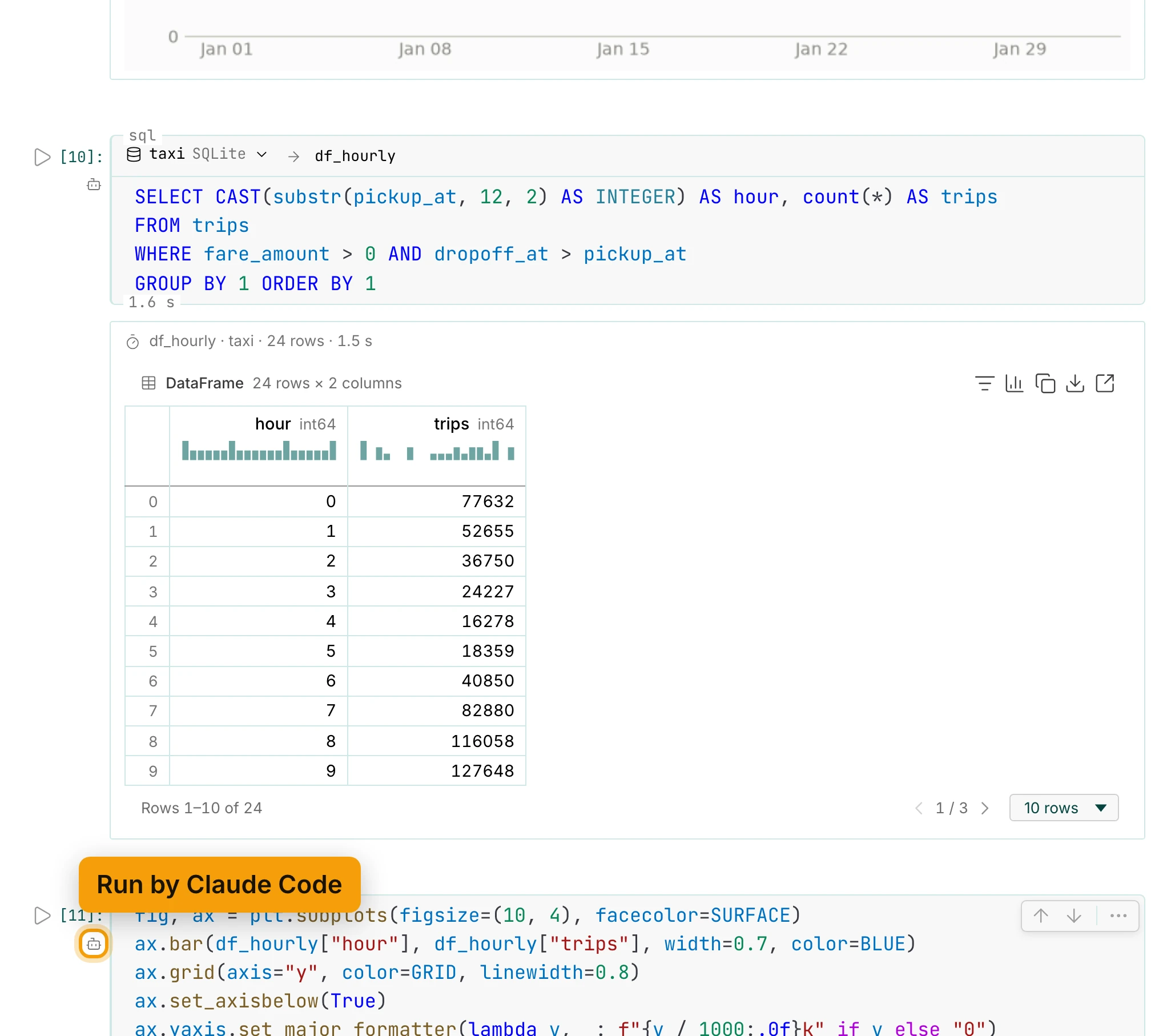Select the cell with trips value 116058
1167x1036 pixels.
pos(437,741)
